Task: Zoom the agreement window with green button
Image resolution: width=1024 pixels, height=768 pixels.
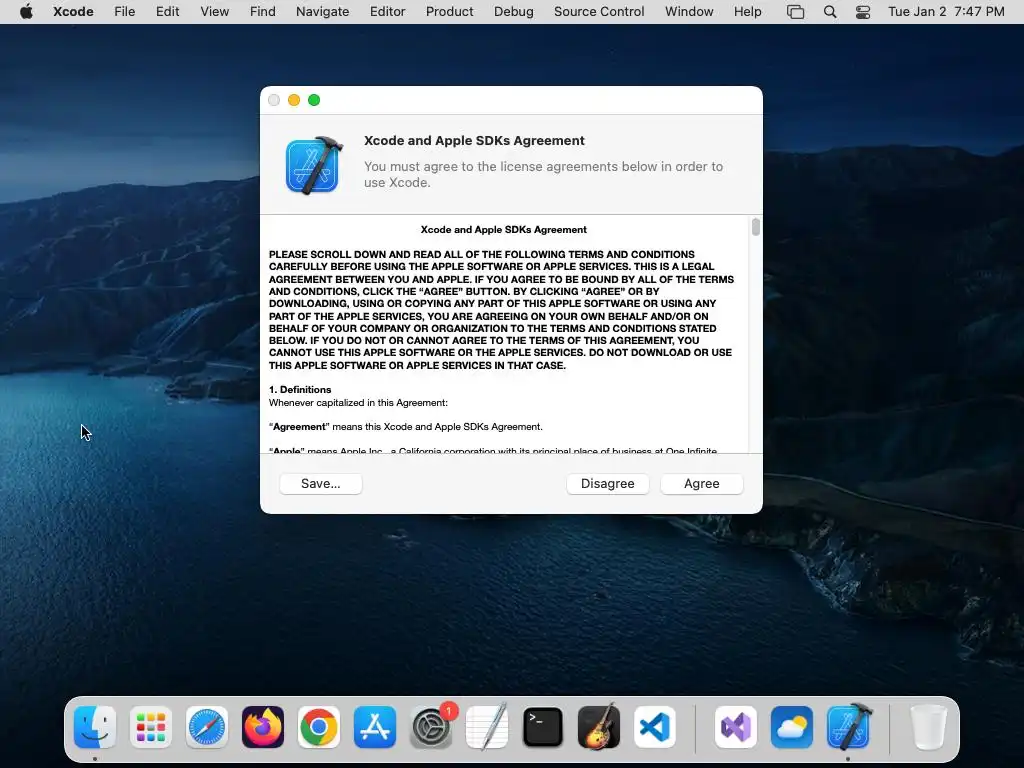Action: tap(314, 100)
